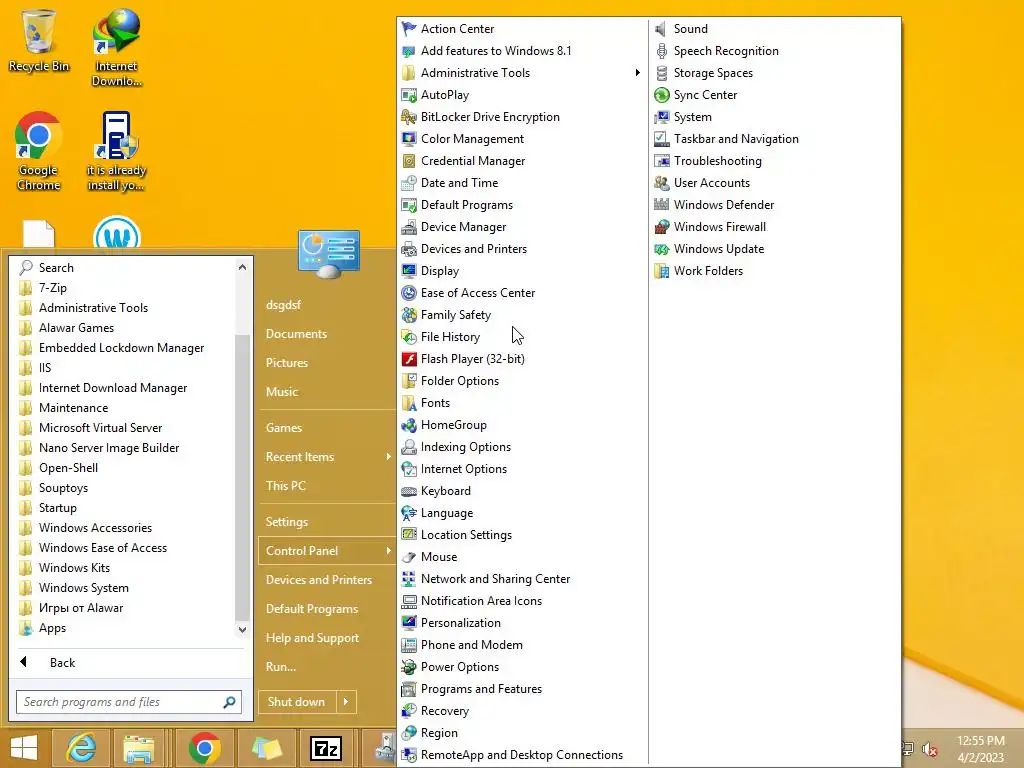
Task: Click the Color Management icon
Action: click(x=409, y=138)
